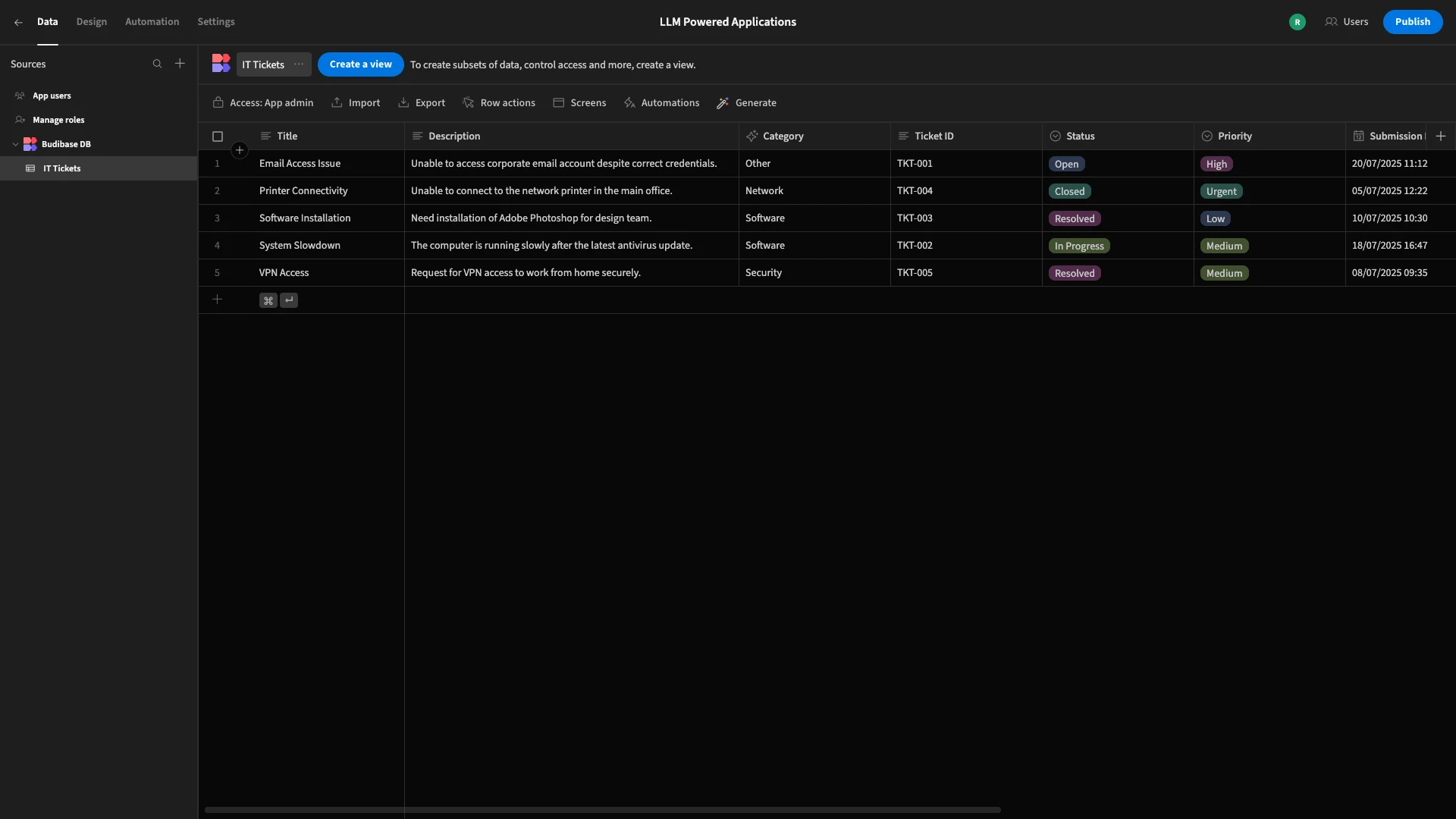Open the Submission column header menu
The image size is (1456, 819).
click(x=1386, y=136)
